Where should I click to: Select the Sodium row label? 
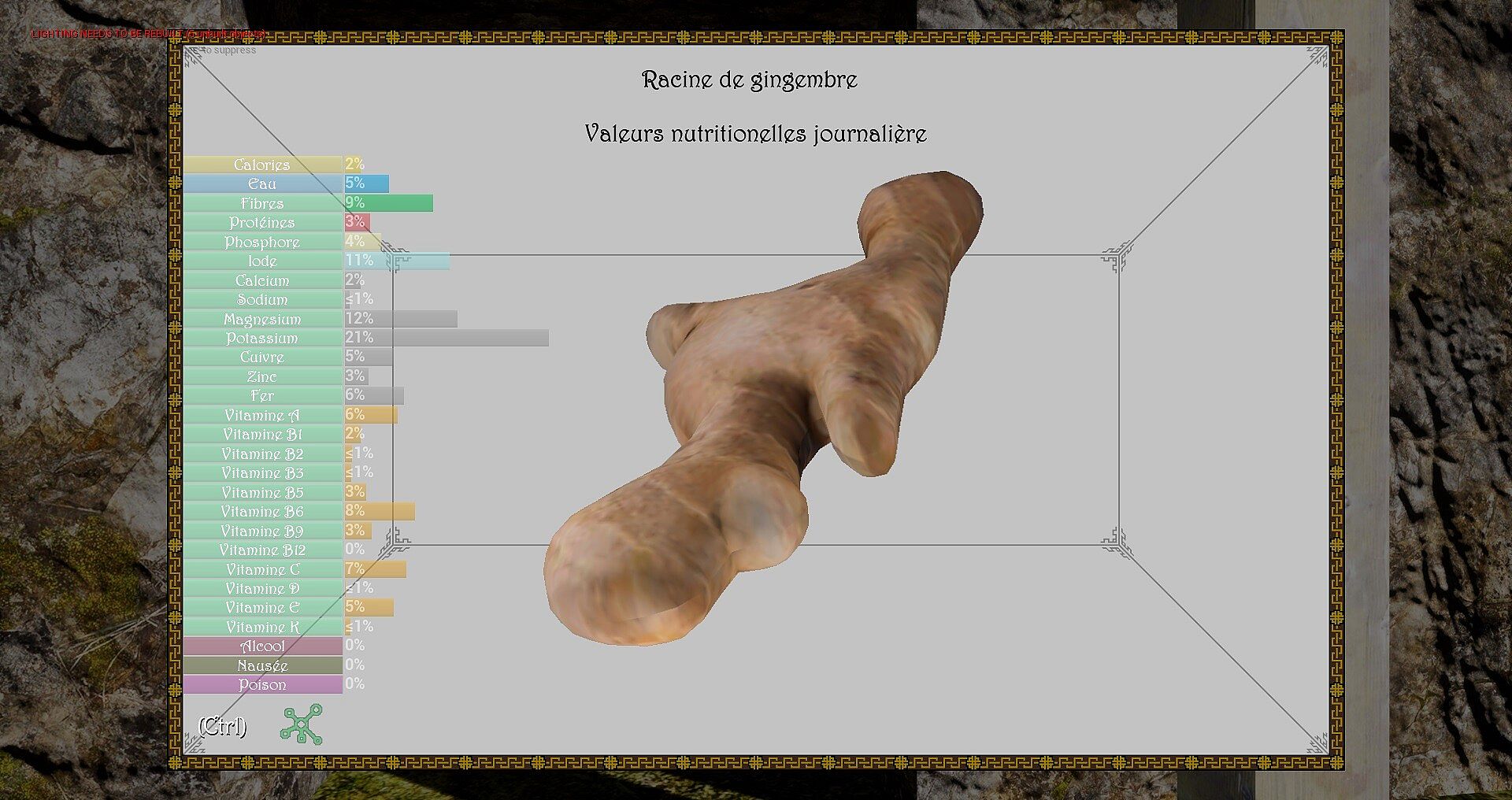pyautogui.click(x=263, y=299)
